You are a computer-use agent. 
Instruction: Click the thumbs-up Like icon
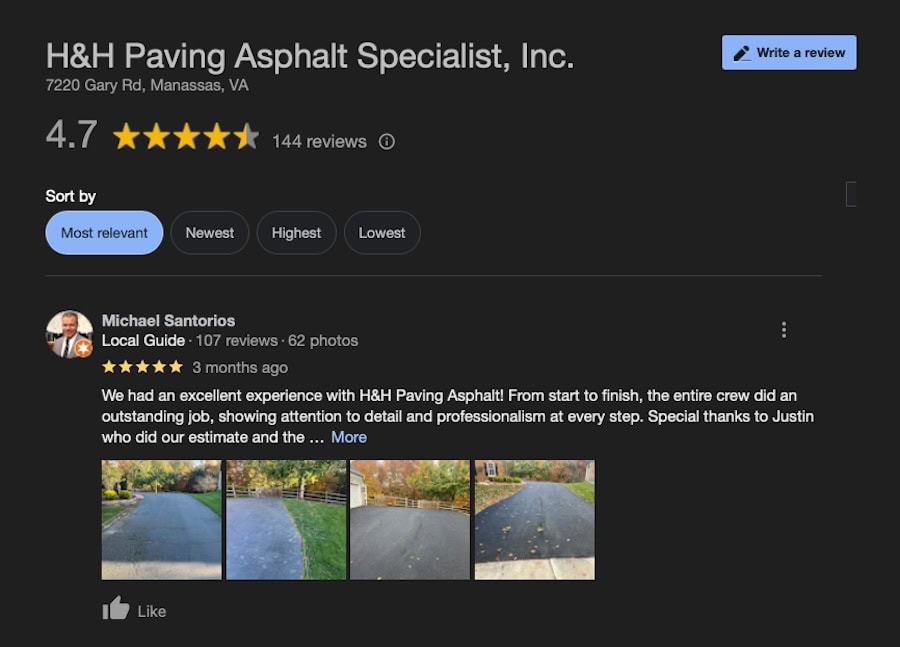click(115, 608)
